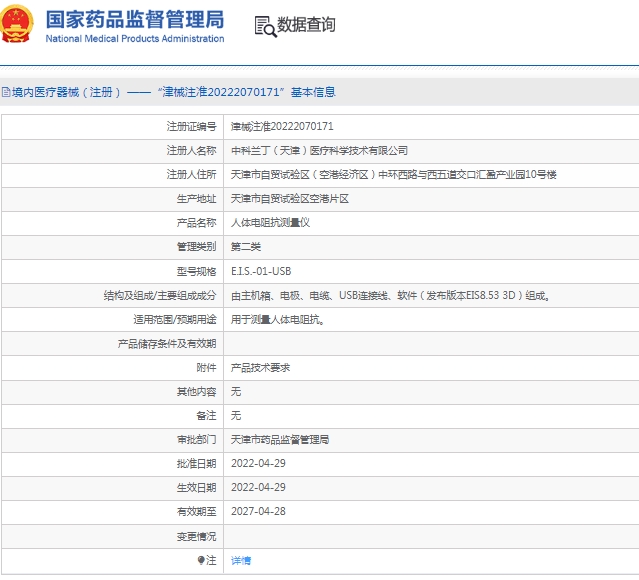Click the 注册人住所 label

[x=192, y=174]
